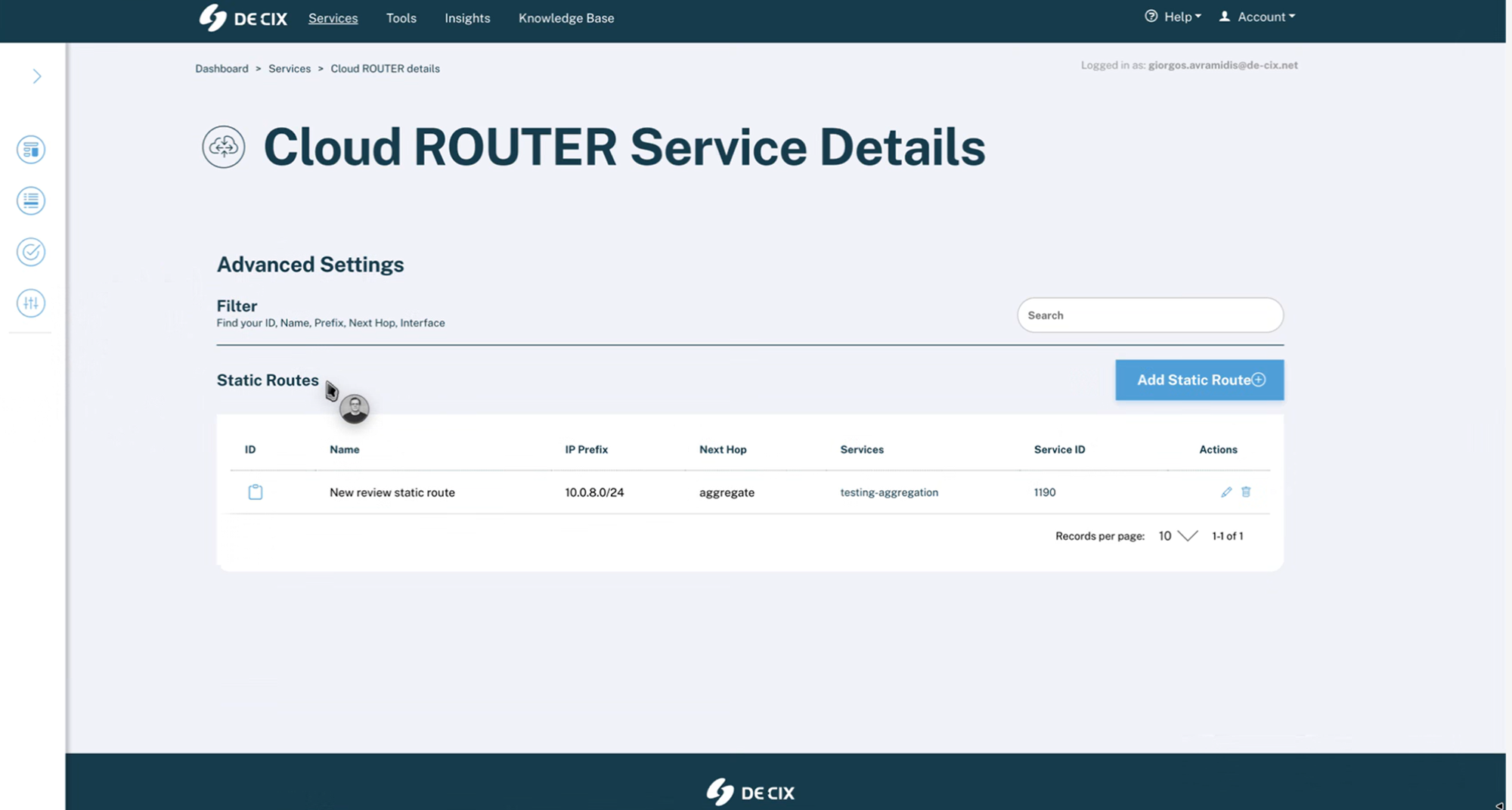Click the Help question mark icon
The image size is (1512, 810).
[1151, 17]
